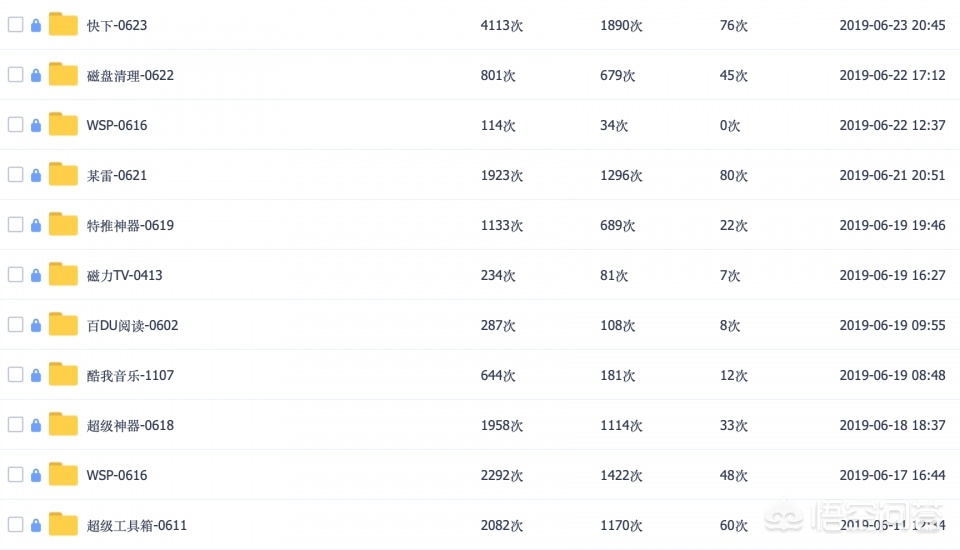Click the lock icon for 百DU阅读-0602
The height and width of the screenshot is (550, 960).
coord(36,325)
